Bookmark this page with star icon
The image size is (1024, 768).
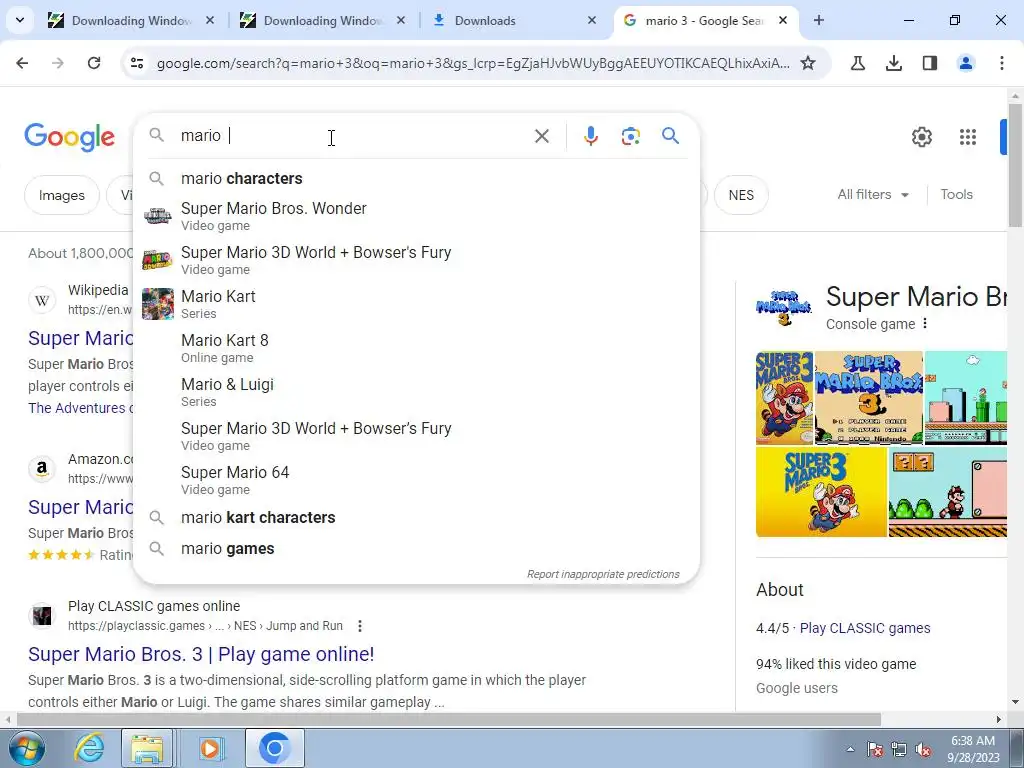(x=808, y=63)
